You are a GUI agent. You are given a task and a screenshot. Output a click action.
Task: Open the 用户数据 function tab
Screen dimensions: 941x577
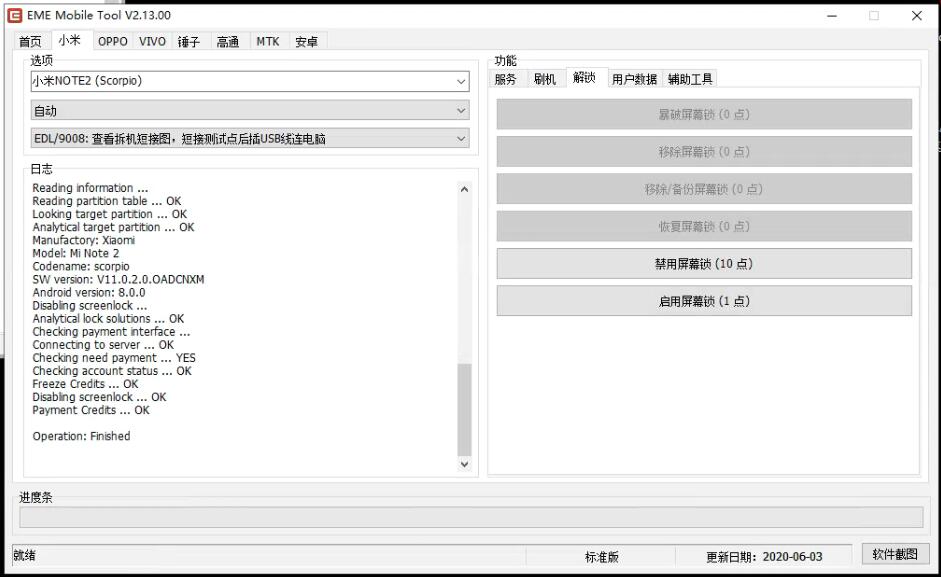pos(634,79)
